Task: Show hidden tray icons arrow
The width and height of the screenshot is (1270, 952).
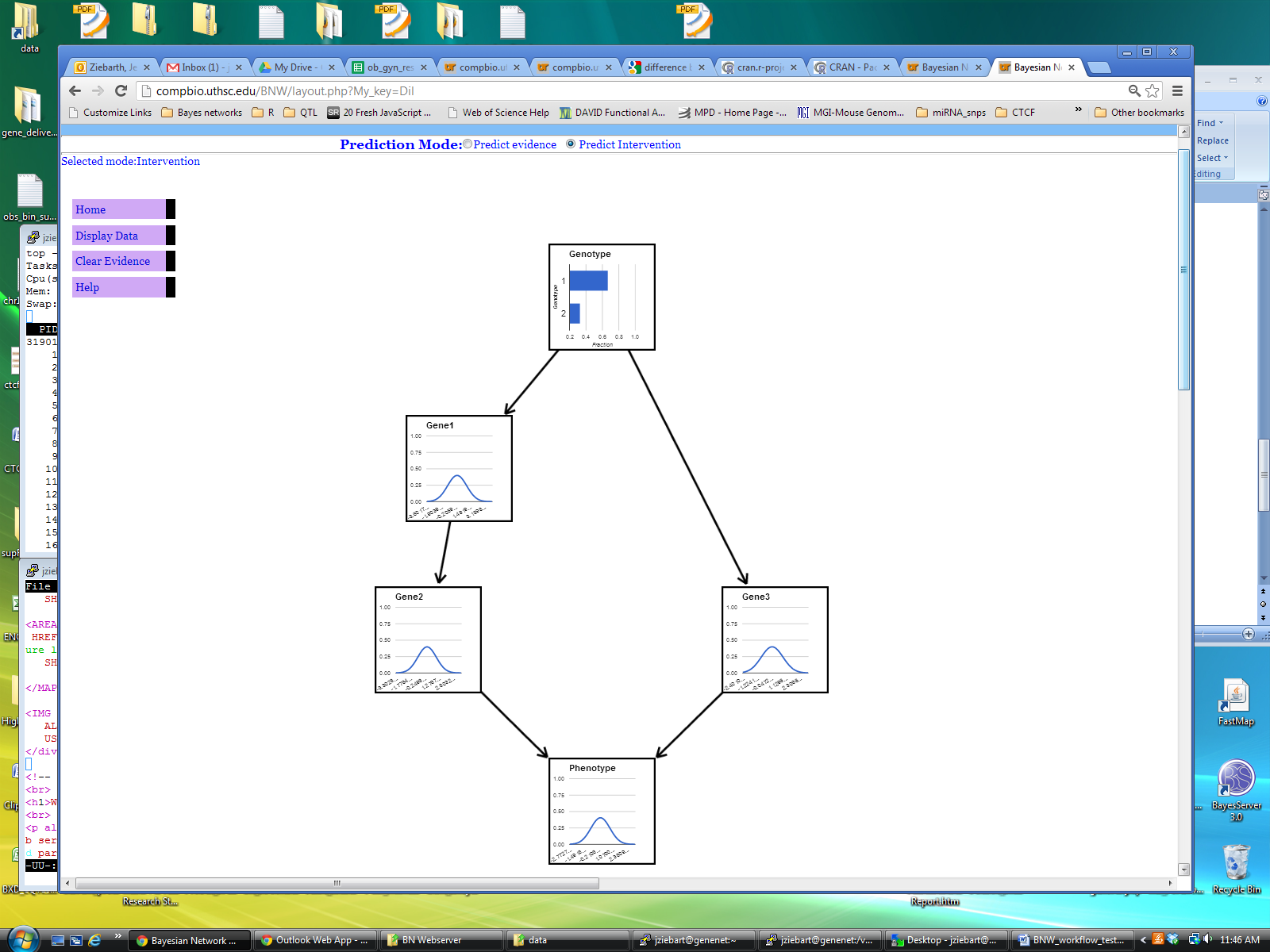Action: 1144,940
